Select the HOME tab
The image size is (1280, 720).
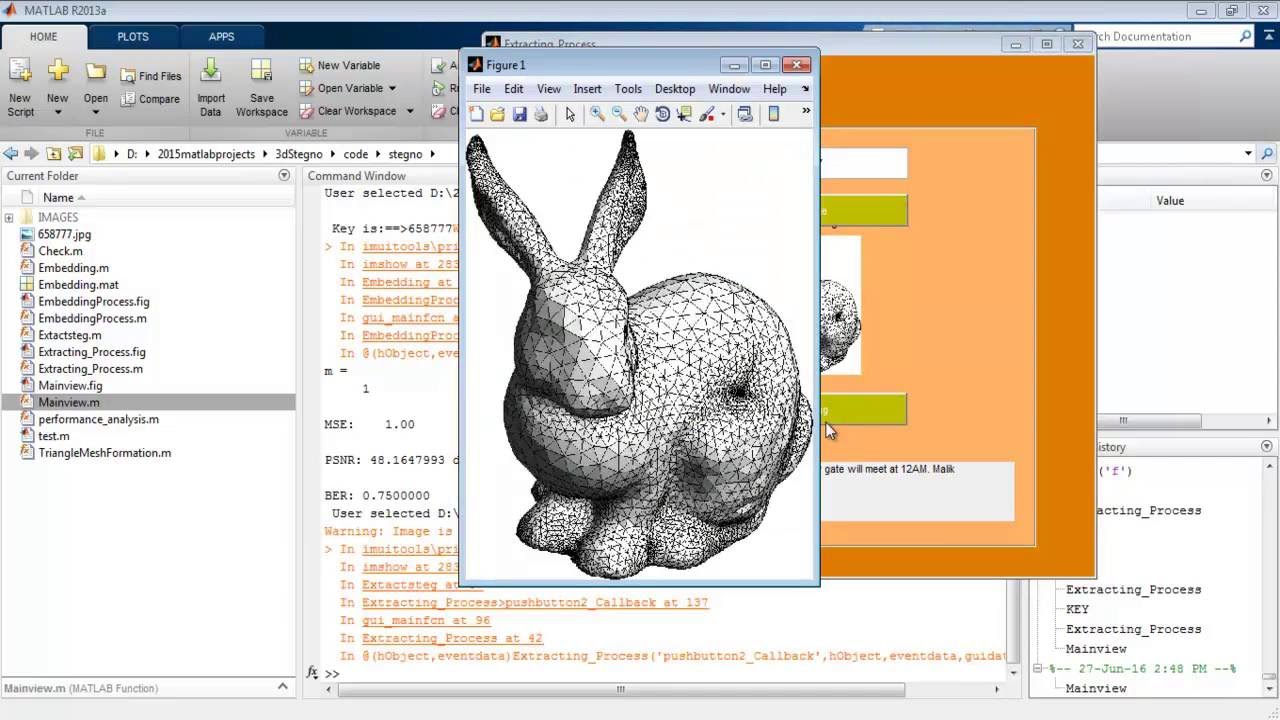[x=43, y=36]
